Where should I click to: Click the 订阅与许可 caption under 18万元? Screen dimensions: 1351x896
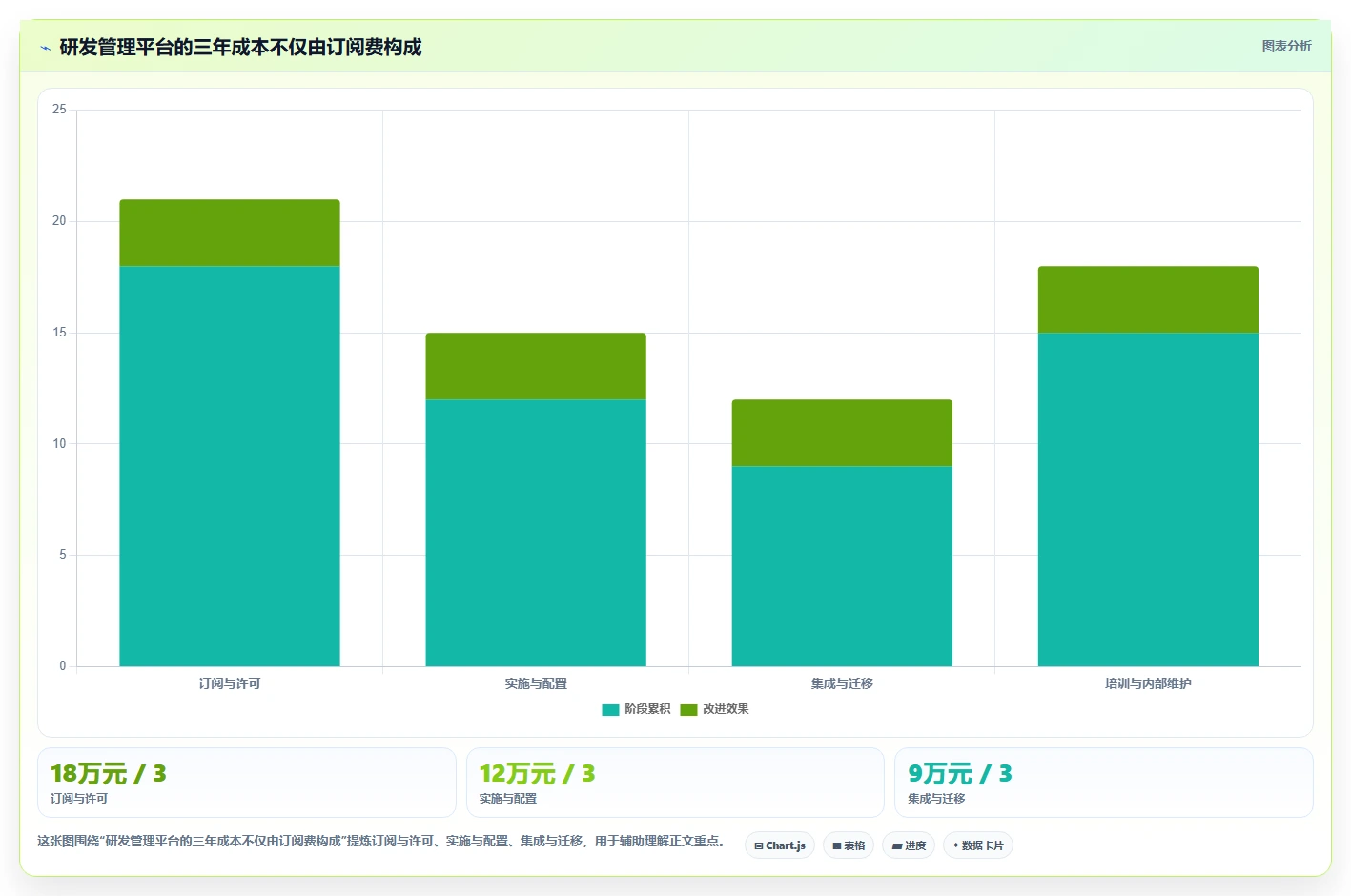coord(79,799)
